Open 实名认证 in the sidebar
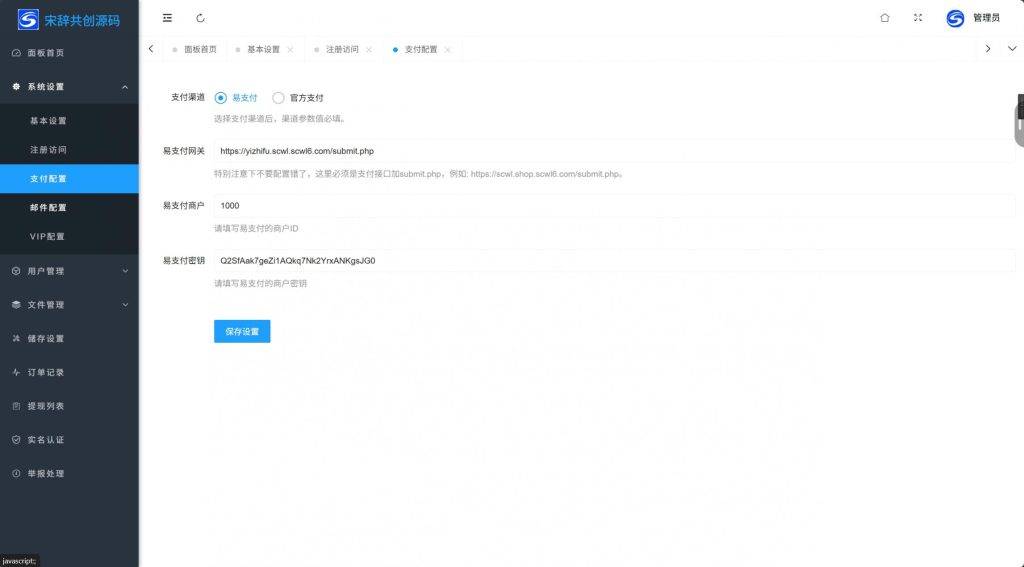Image resolution: width=1024 pixels, height=567 pixels. coord(69,440)
